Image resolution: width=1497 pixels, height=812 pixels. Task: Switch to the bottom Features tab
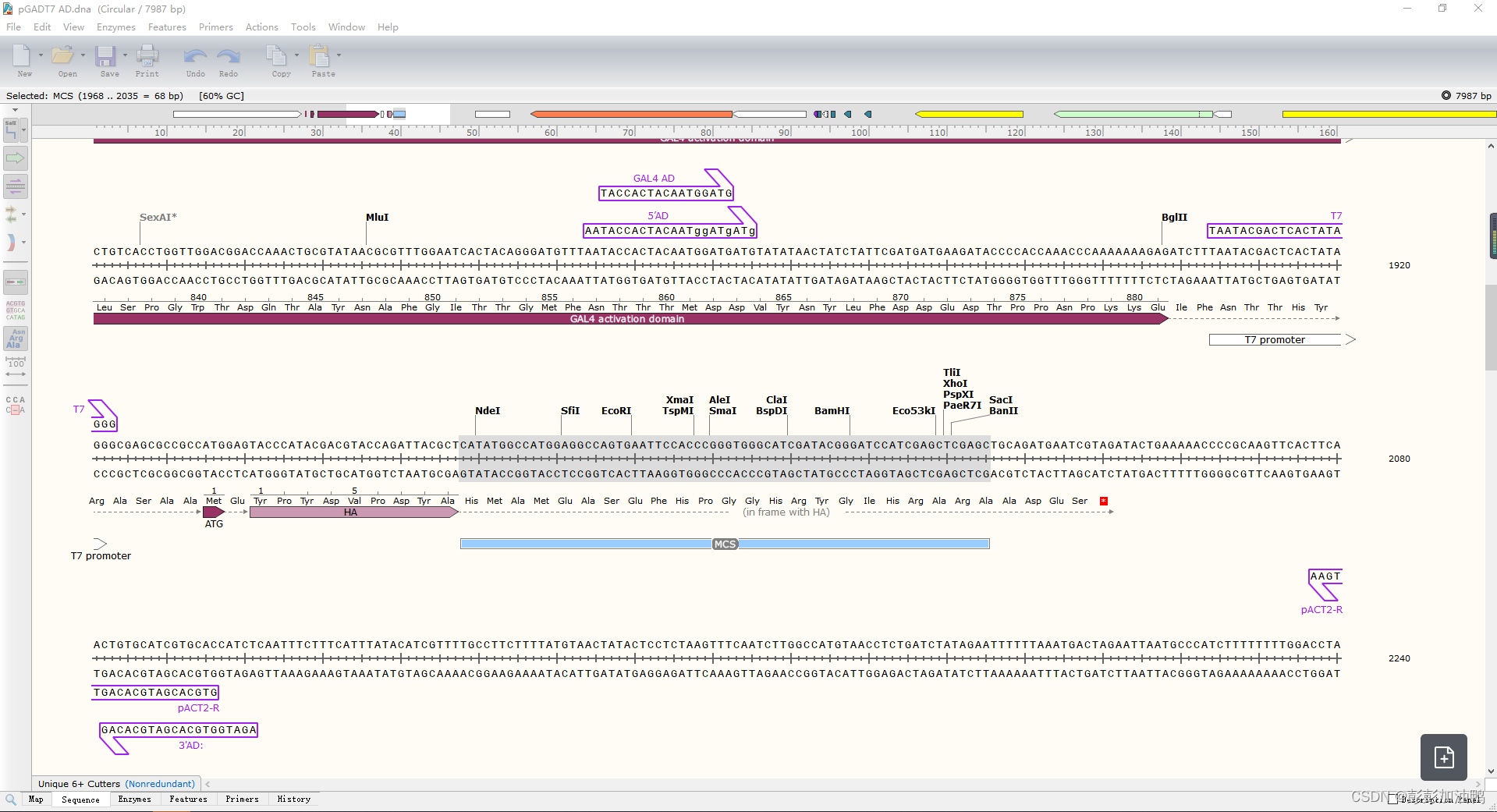tap(189, 799)
